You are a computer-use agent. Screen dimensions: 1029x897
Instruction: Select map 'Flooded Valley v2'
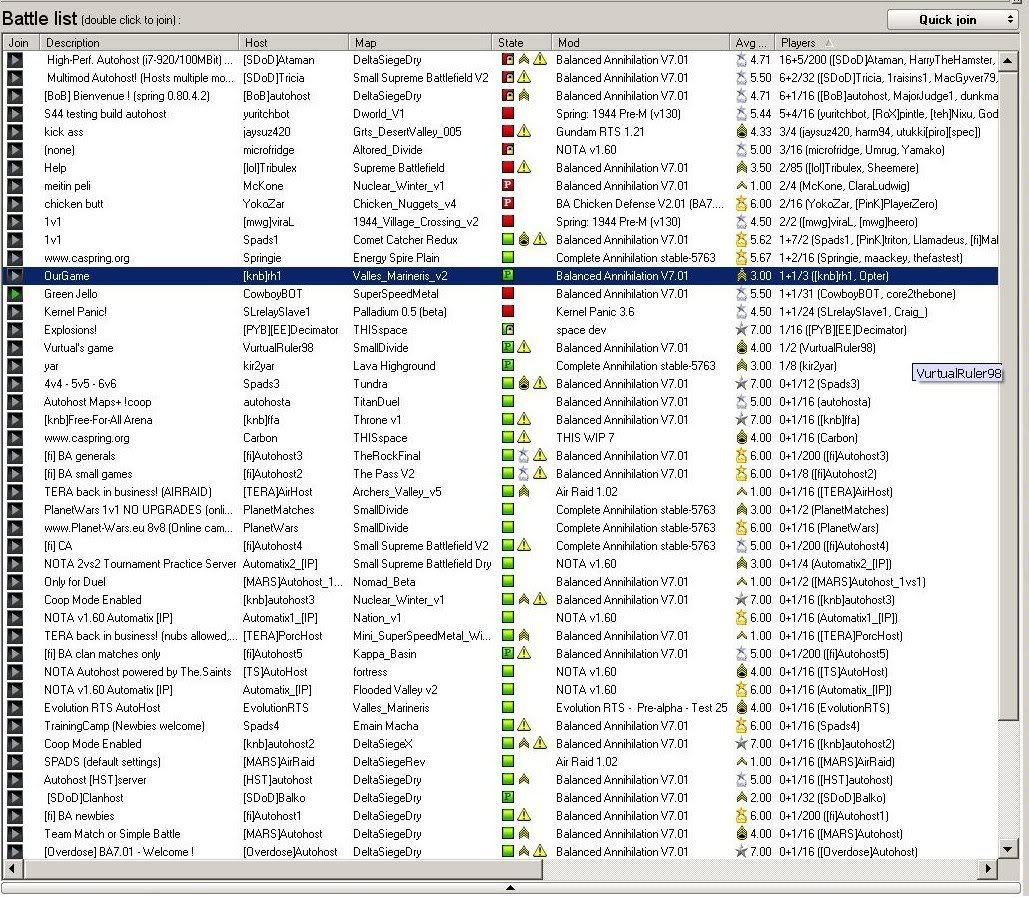tap(395, 690)
